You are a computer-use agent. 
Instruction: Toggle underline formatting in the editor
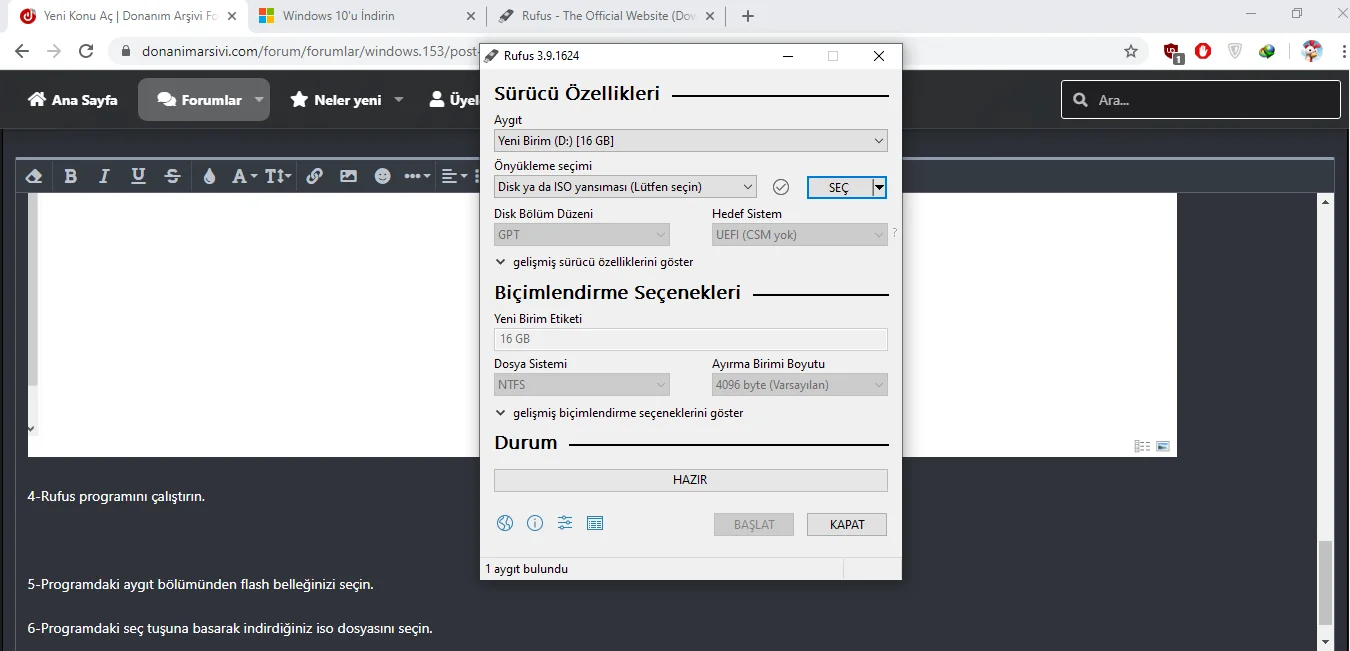tap(138, 176)
